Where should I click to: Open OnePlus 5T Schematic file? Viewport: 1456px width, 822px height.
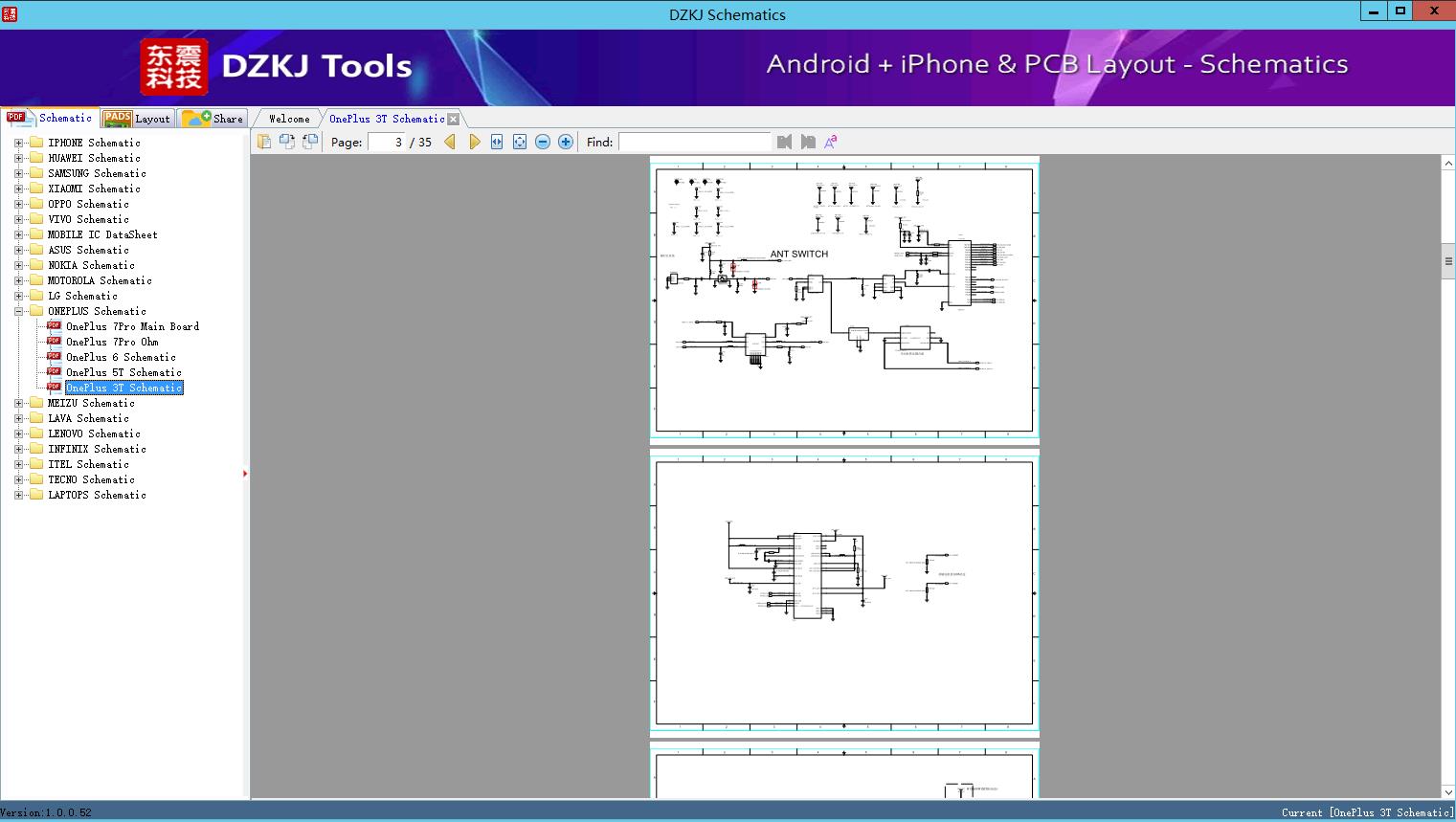pyautogui.click(x=123, y=372)
